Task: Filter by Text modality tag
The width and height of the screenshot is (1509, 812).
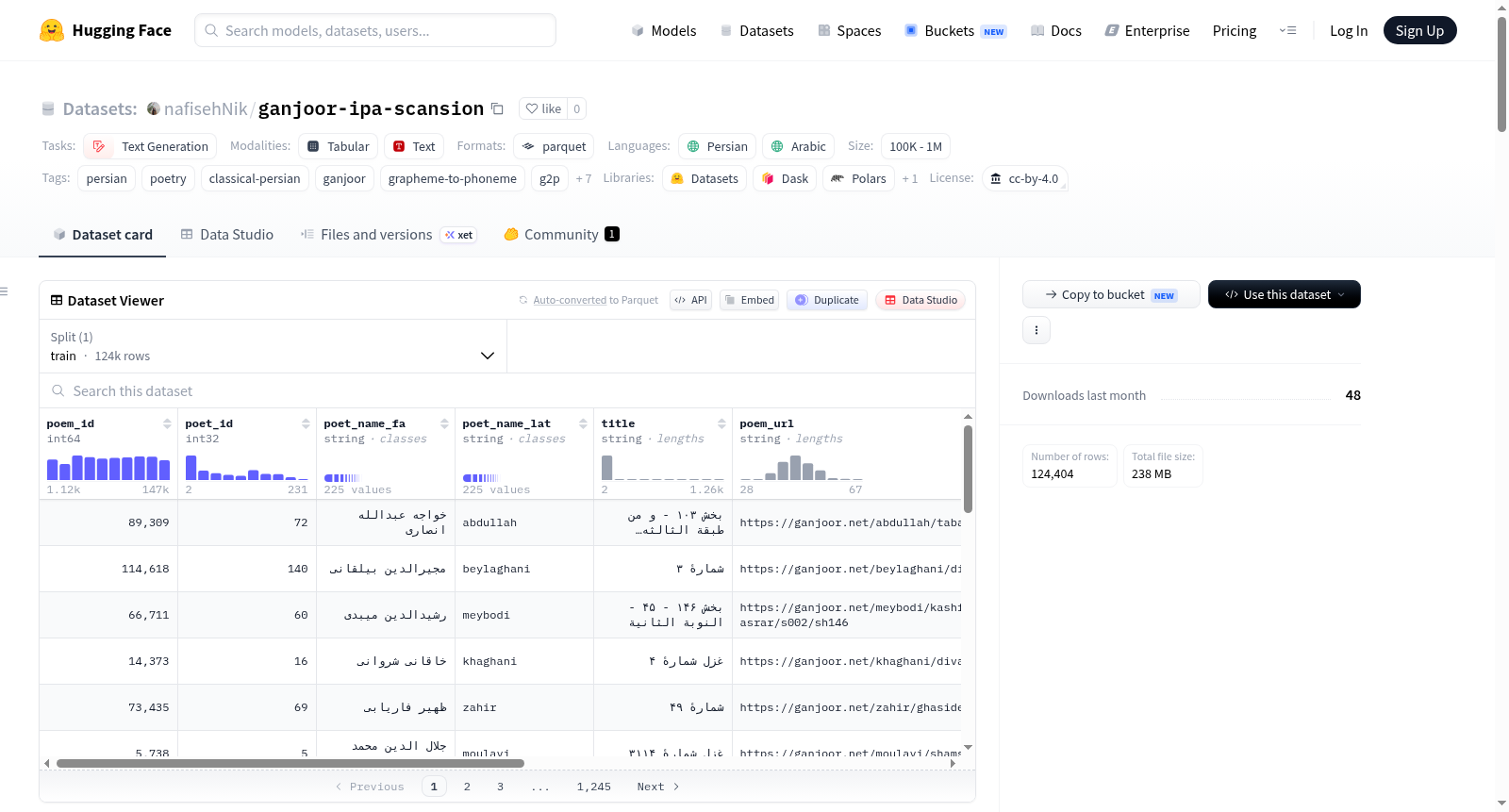Action: coord(414,146)
